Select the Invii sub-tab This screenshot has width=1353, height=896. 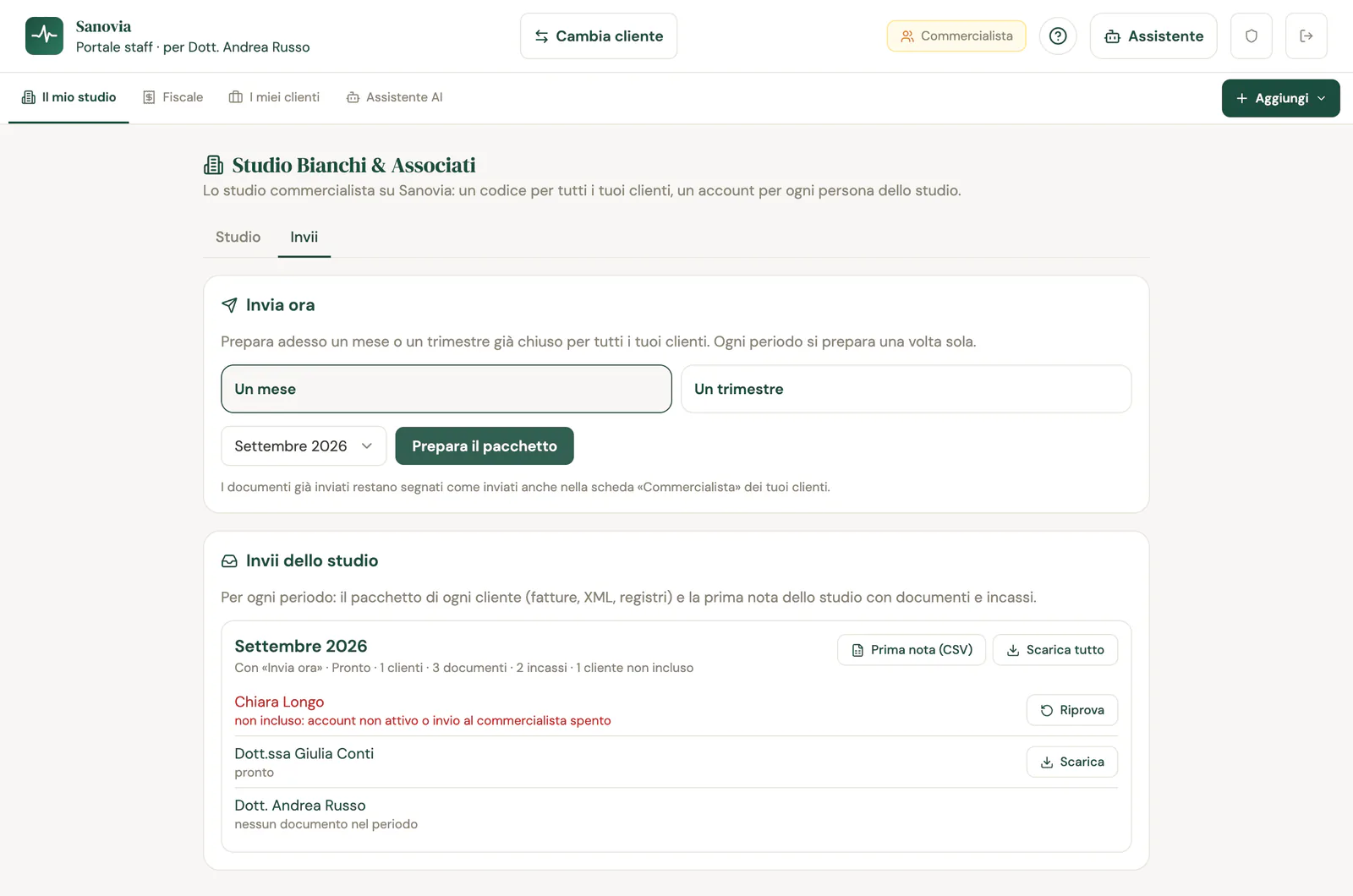[x=304, y=238]
